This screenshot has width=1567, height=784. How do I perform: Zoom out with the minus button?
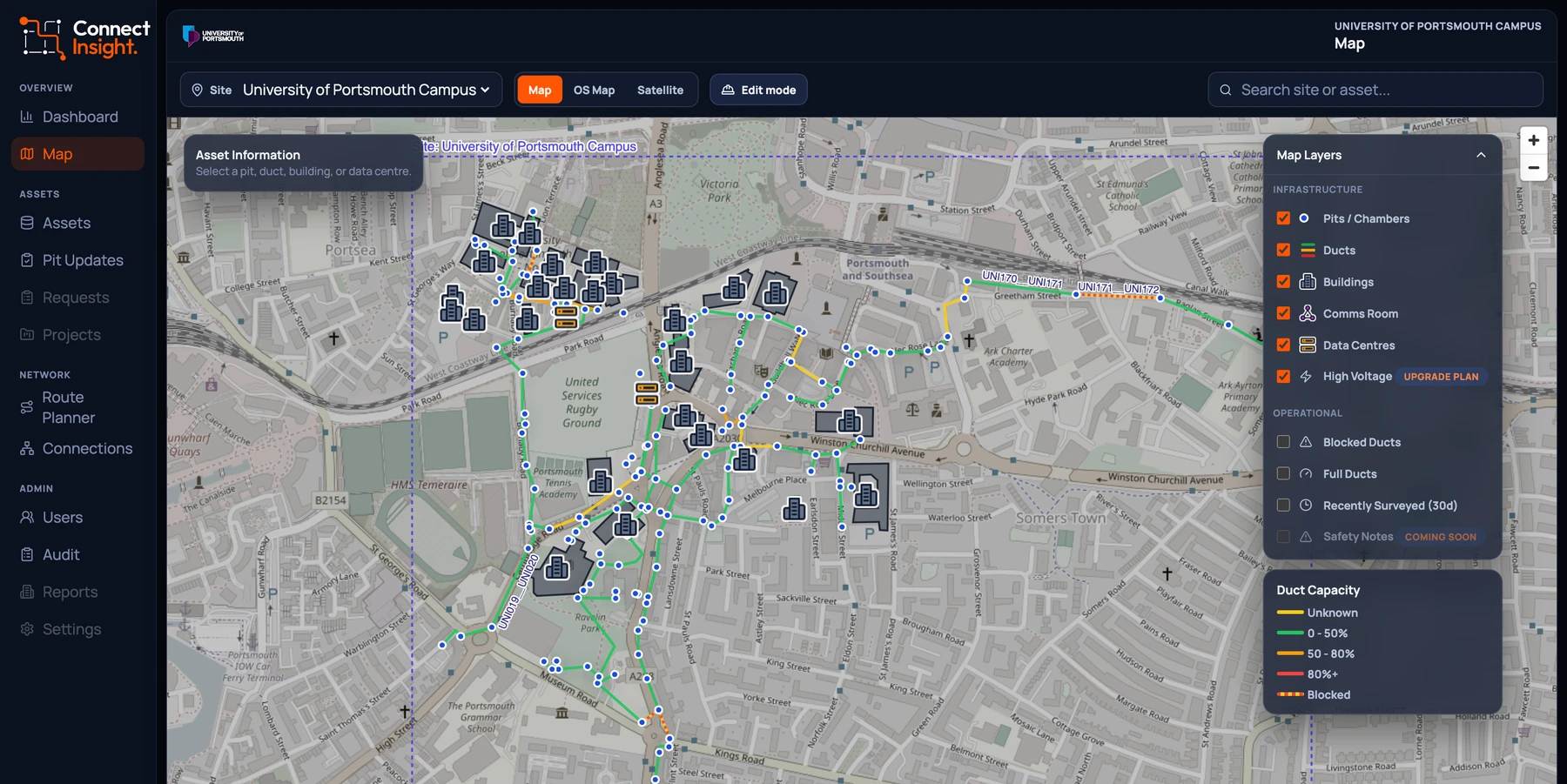(1533, 167)
